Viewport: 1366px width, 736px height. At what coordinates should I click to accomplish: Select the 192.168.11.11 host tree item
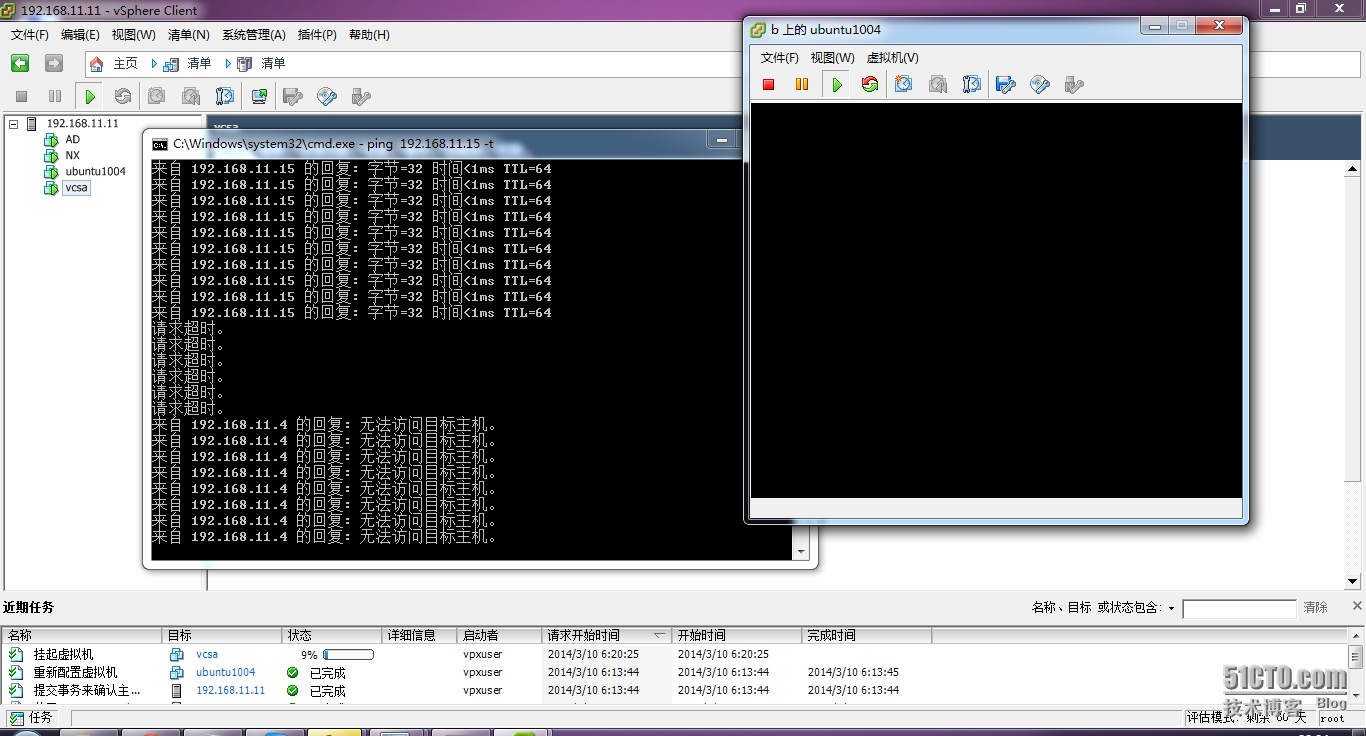pos(82,124)
